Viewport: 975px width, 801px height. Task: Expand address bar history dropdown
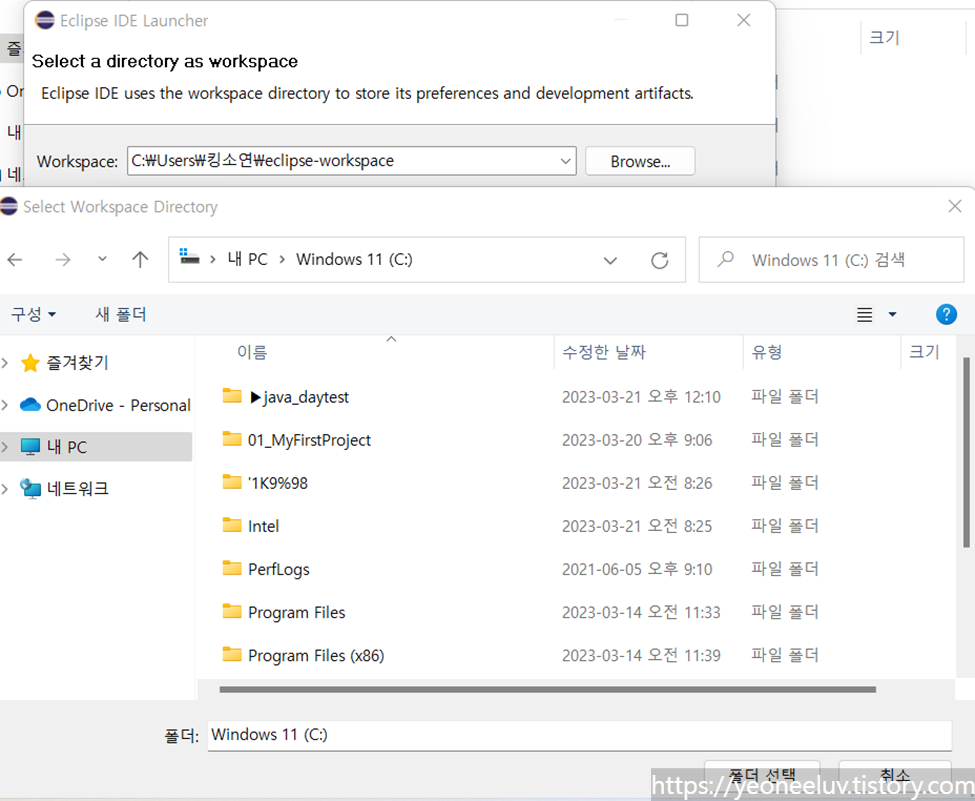point(610,260)
